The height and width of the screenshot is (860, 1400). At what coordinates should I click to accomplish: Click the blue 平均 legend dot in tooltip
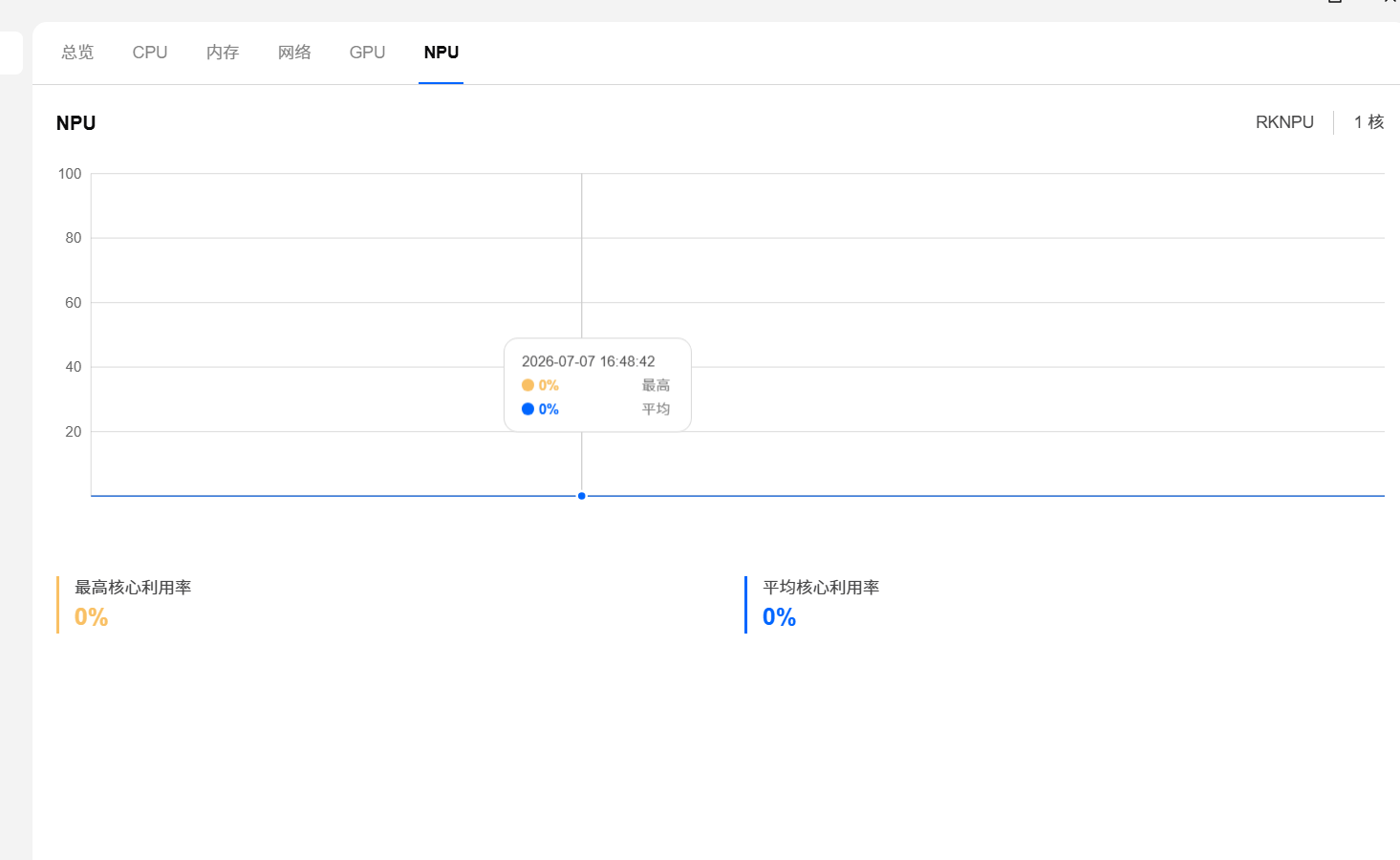click(528, 409)
